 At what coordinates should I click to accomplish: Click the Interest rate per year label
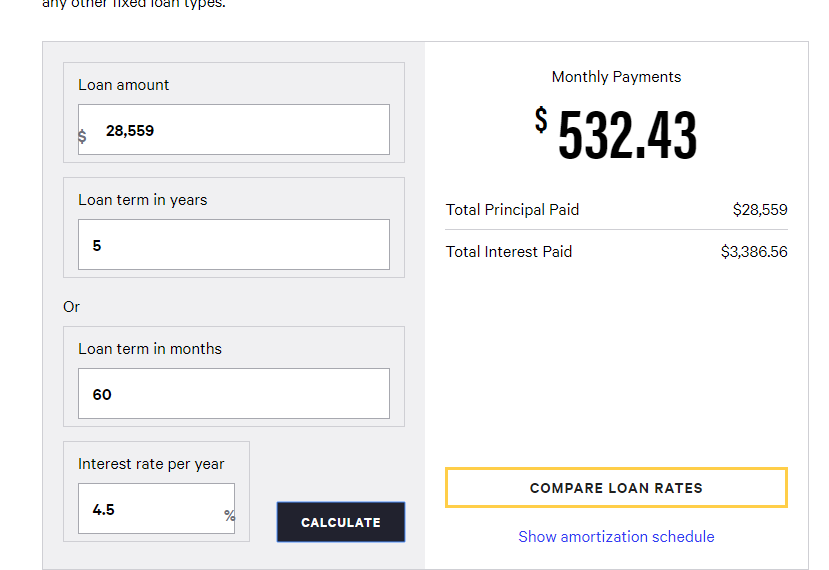point(151,464)
